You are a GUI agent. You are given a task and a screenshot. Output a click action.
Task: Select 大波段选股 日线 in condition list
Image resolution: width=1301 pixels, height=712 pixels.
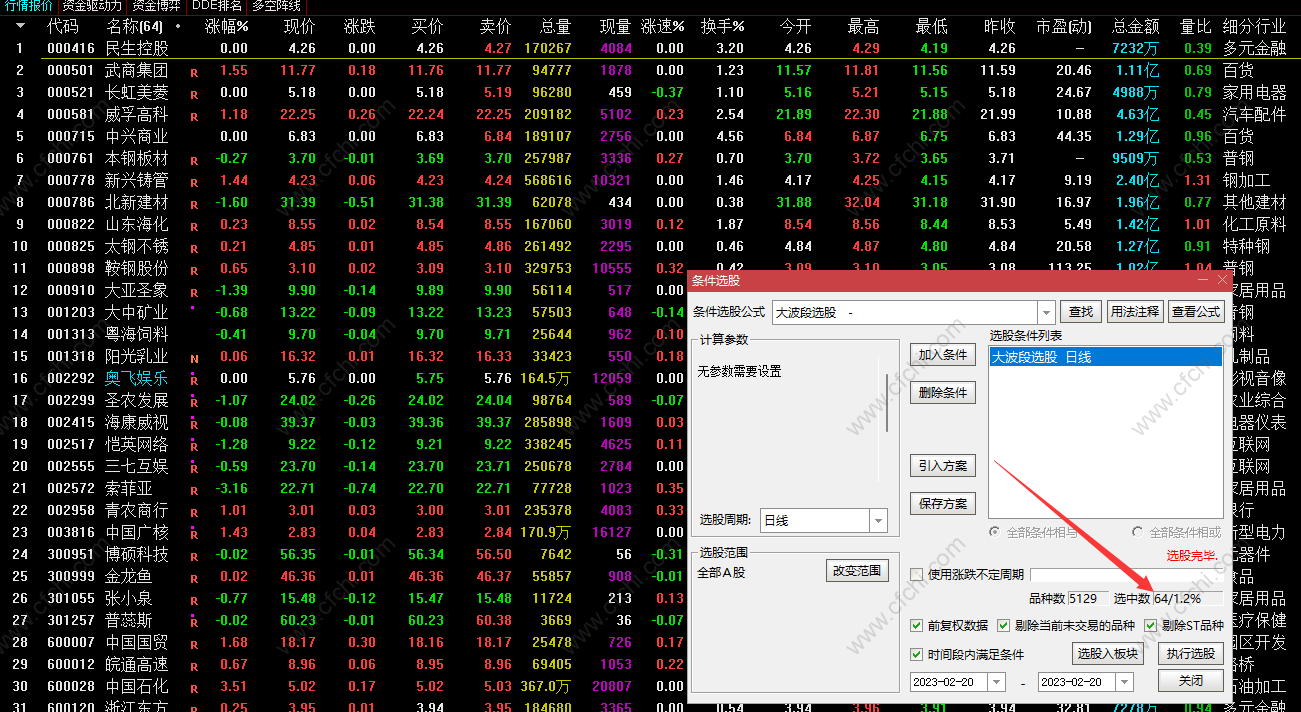click(1105, 357)
